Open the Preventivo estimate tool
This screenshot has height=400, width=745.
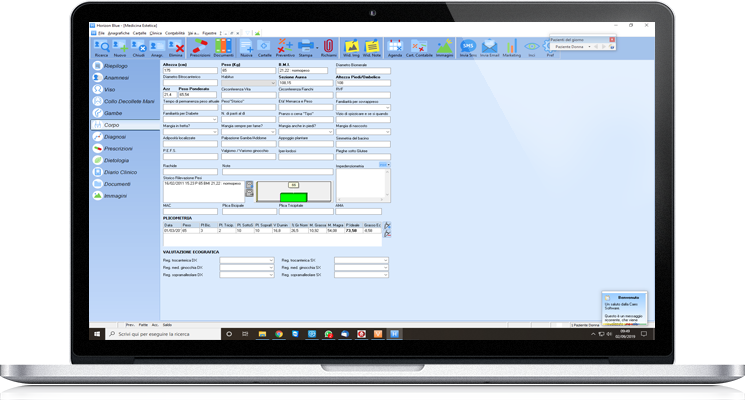point(285,48)
